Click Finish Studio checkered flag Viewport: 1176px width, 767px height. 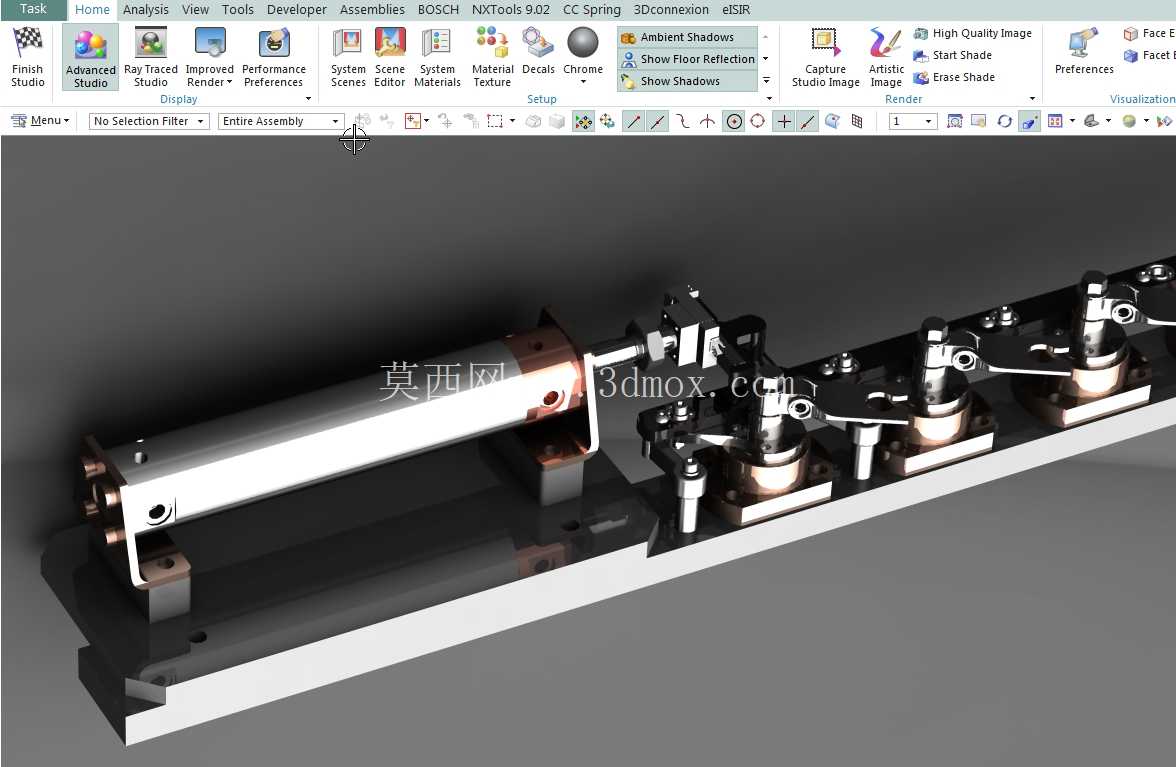pos(28,57)
